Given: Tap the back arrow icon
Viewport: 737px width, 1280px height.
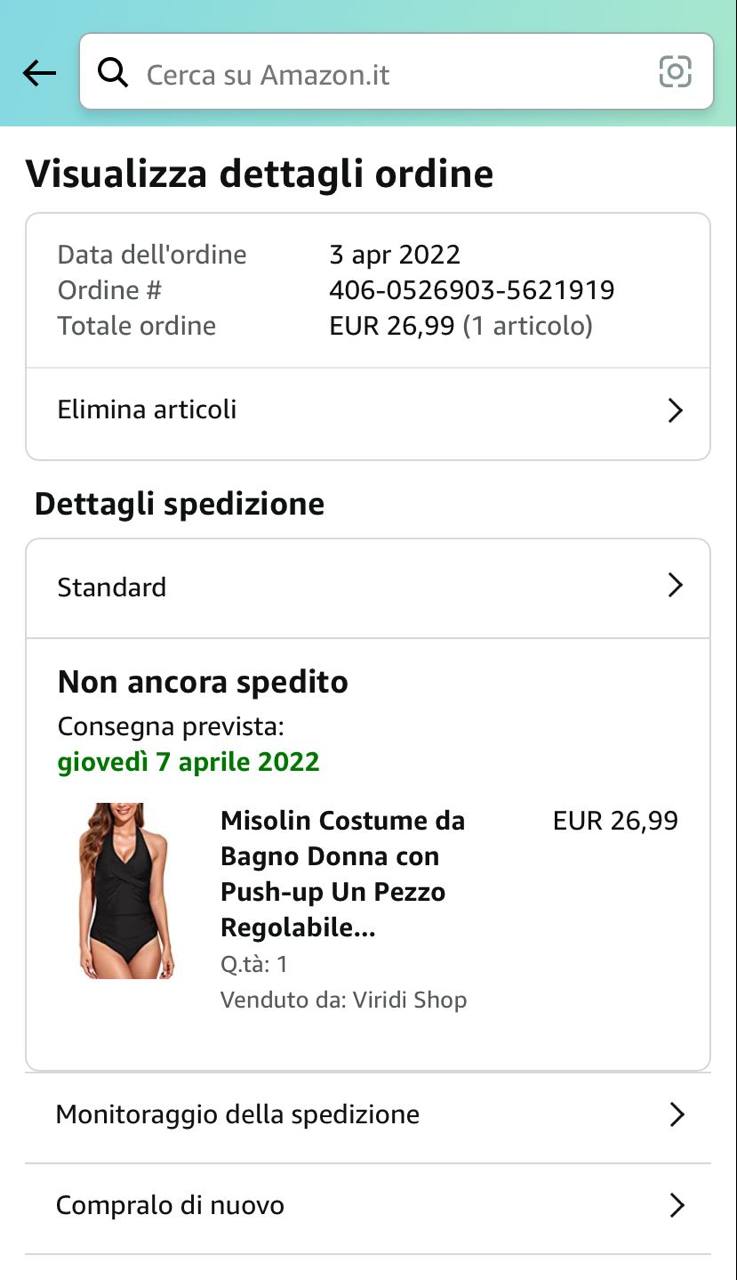Looking at the screenshot, I should pyautogui.click(x=39, y=73).
